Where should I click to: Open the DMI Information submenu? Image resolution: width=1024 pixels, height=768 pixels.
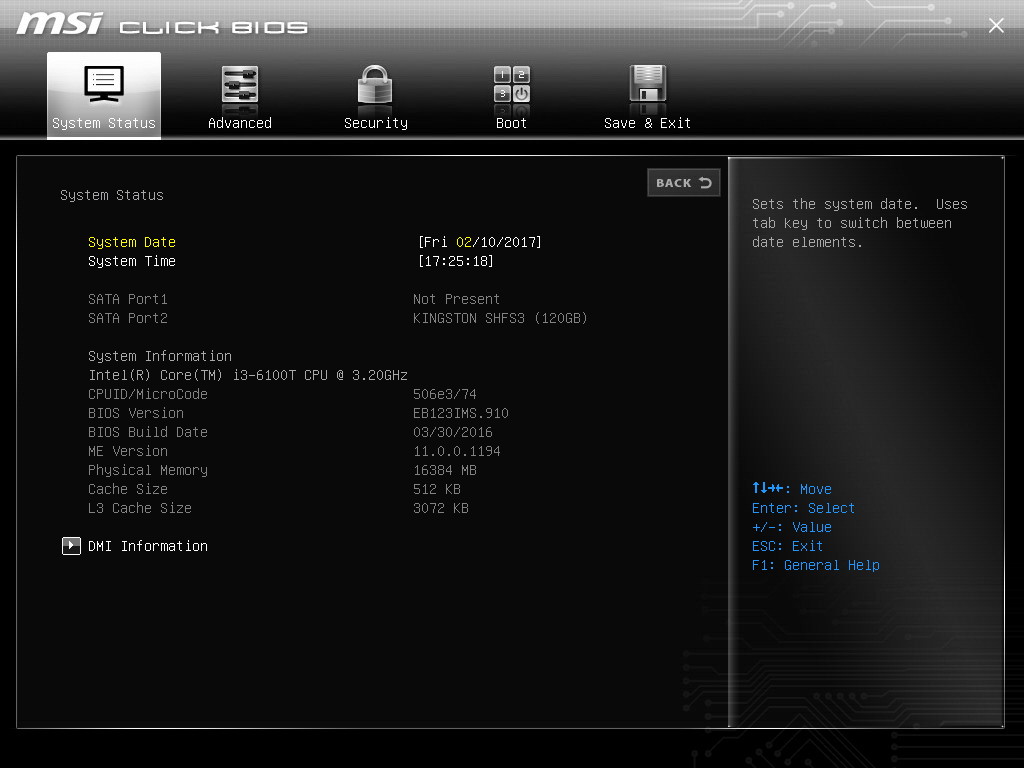tap(148, 546)
